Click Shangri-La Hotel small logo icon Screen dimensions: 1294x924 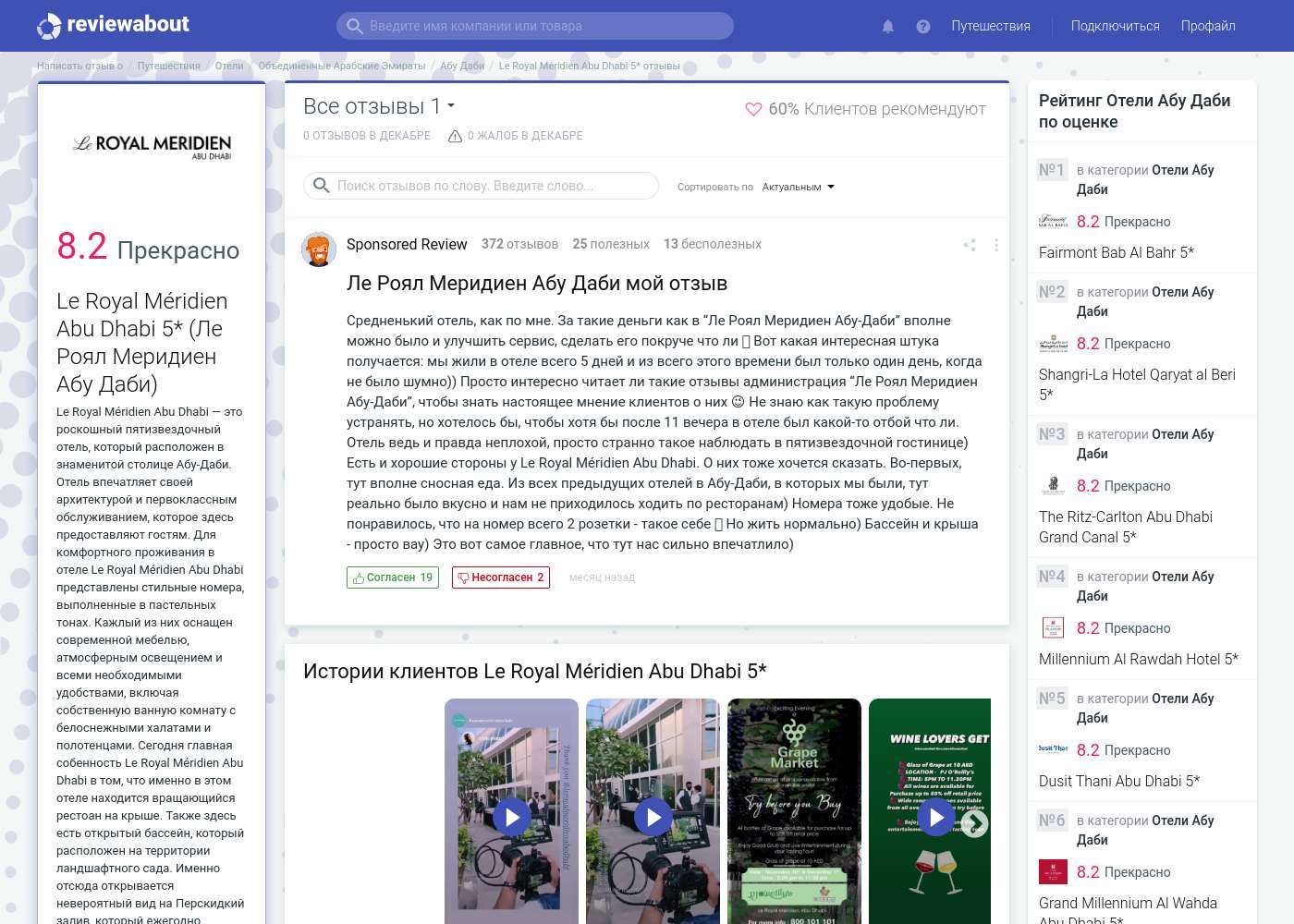(x=1053, y=344)
